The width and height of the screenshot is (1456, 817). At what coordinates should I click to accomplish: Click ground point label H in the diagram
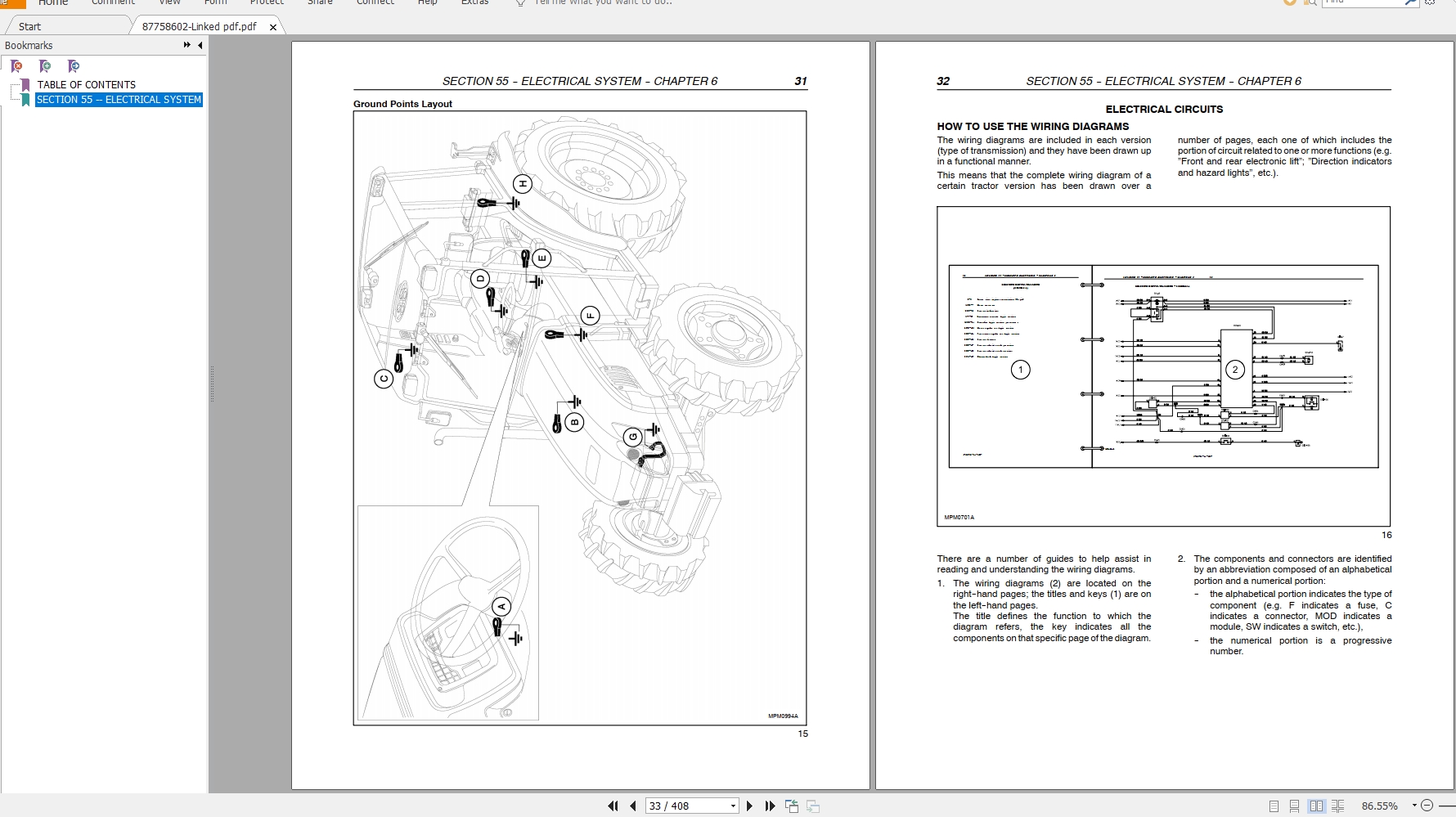[x=523, y=184]
